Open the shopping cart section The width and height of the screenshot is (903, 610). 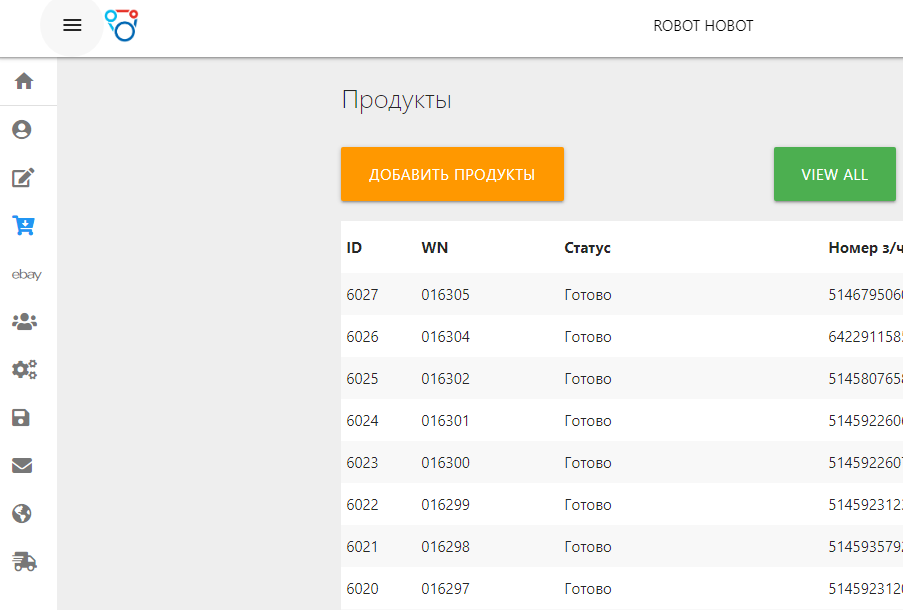click(x=23, y=225)
